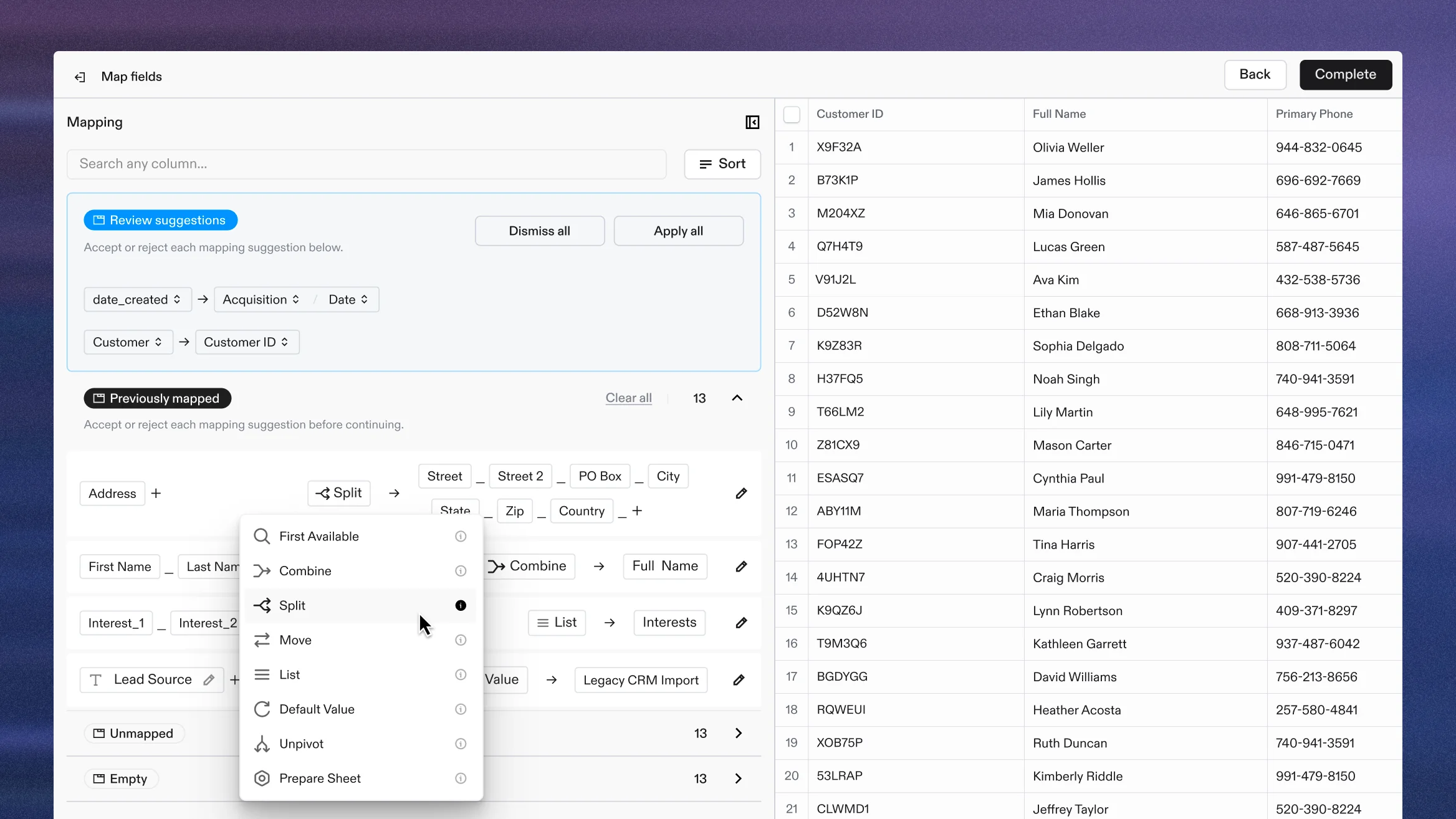
Task: Select Unpivot from the transform menu
Action: tap(301, 744)
